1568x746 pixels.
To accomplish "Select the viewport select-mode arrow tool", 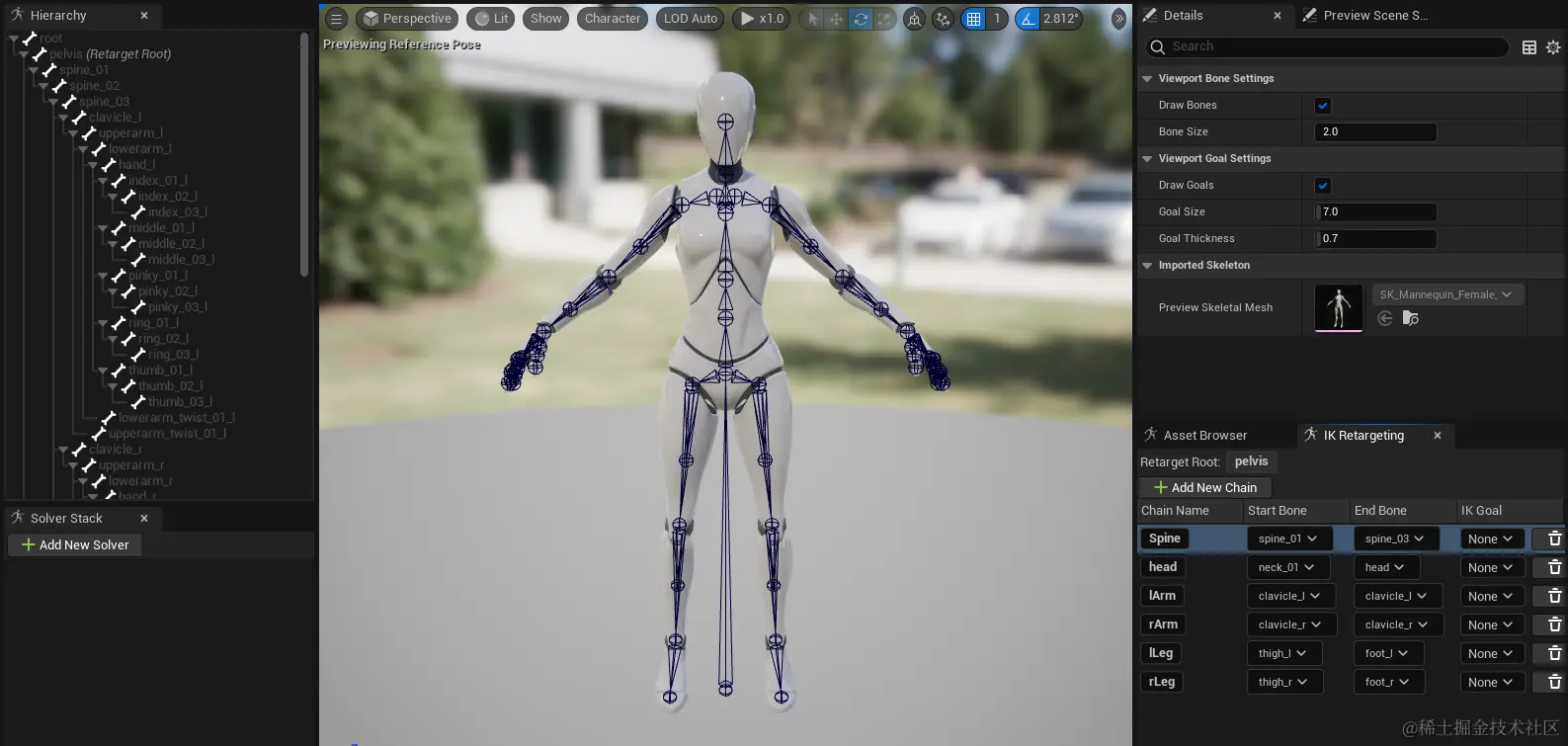I will tap(813, 19).
